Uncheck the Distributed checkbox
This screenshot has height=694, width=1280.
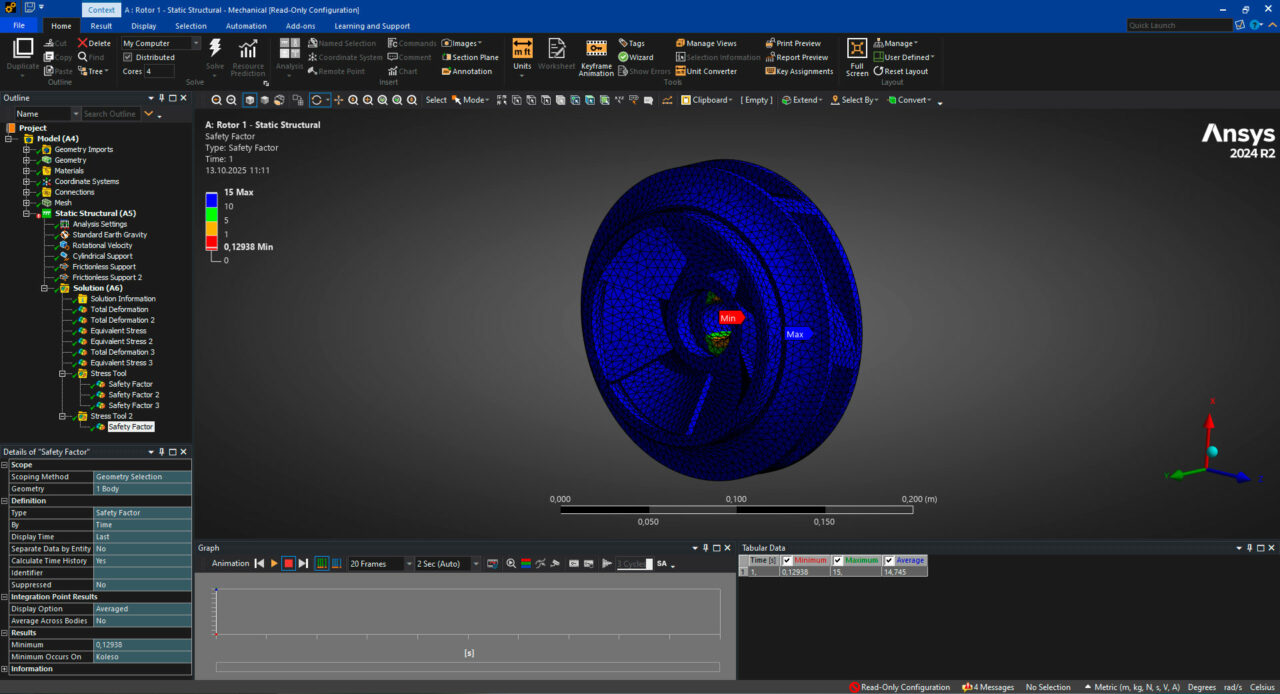[127, 57]
